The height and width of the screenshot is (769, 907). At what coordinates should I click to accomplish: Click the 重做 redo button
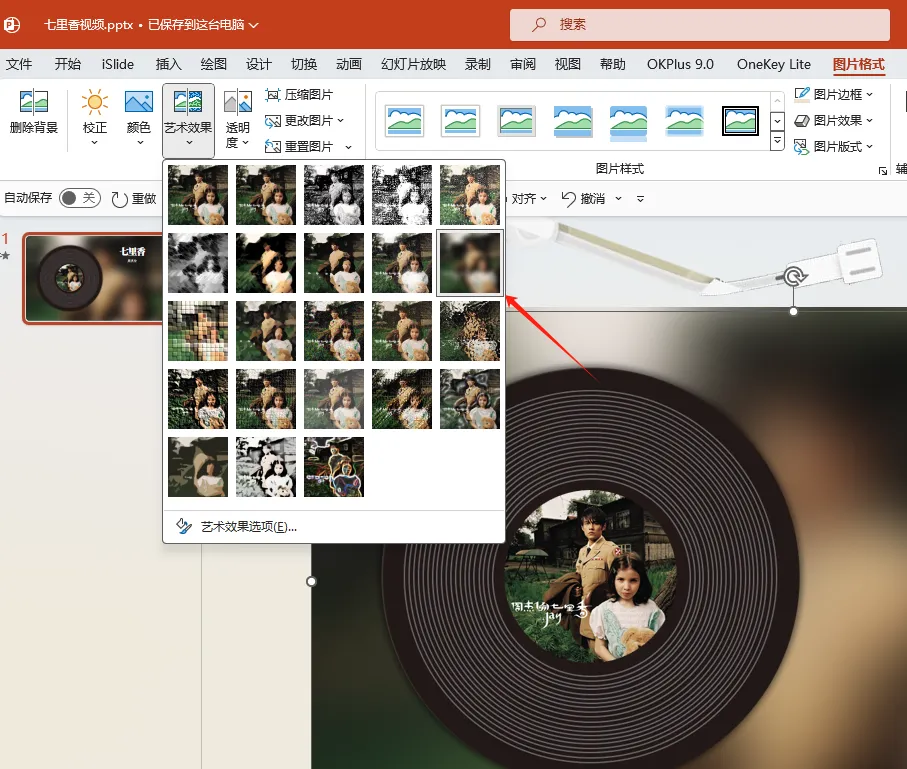(x=134, y=198)
